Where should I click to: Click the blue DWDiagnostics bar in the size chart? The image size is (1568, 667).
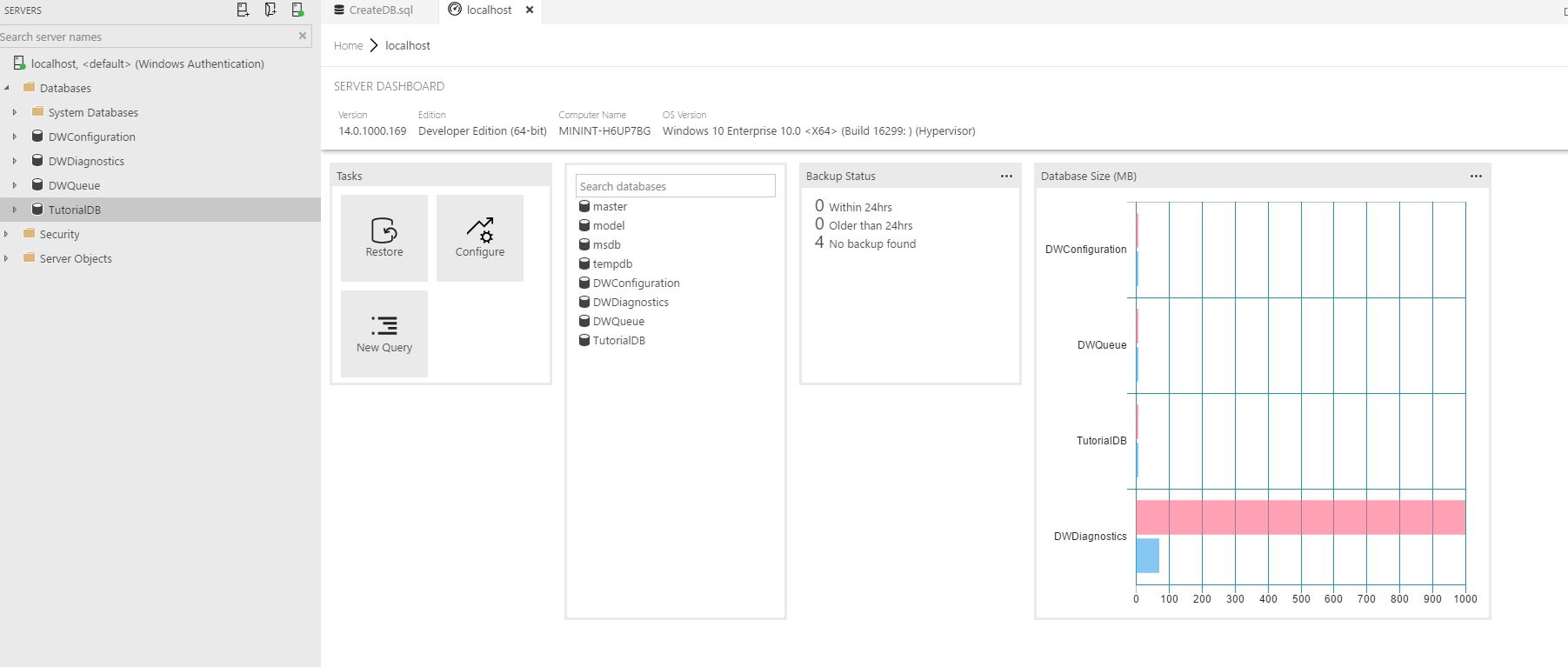(x=1147, y=556)
